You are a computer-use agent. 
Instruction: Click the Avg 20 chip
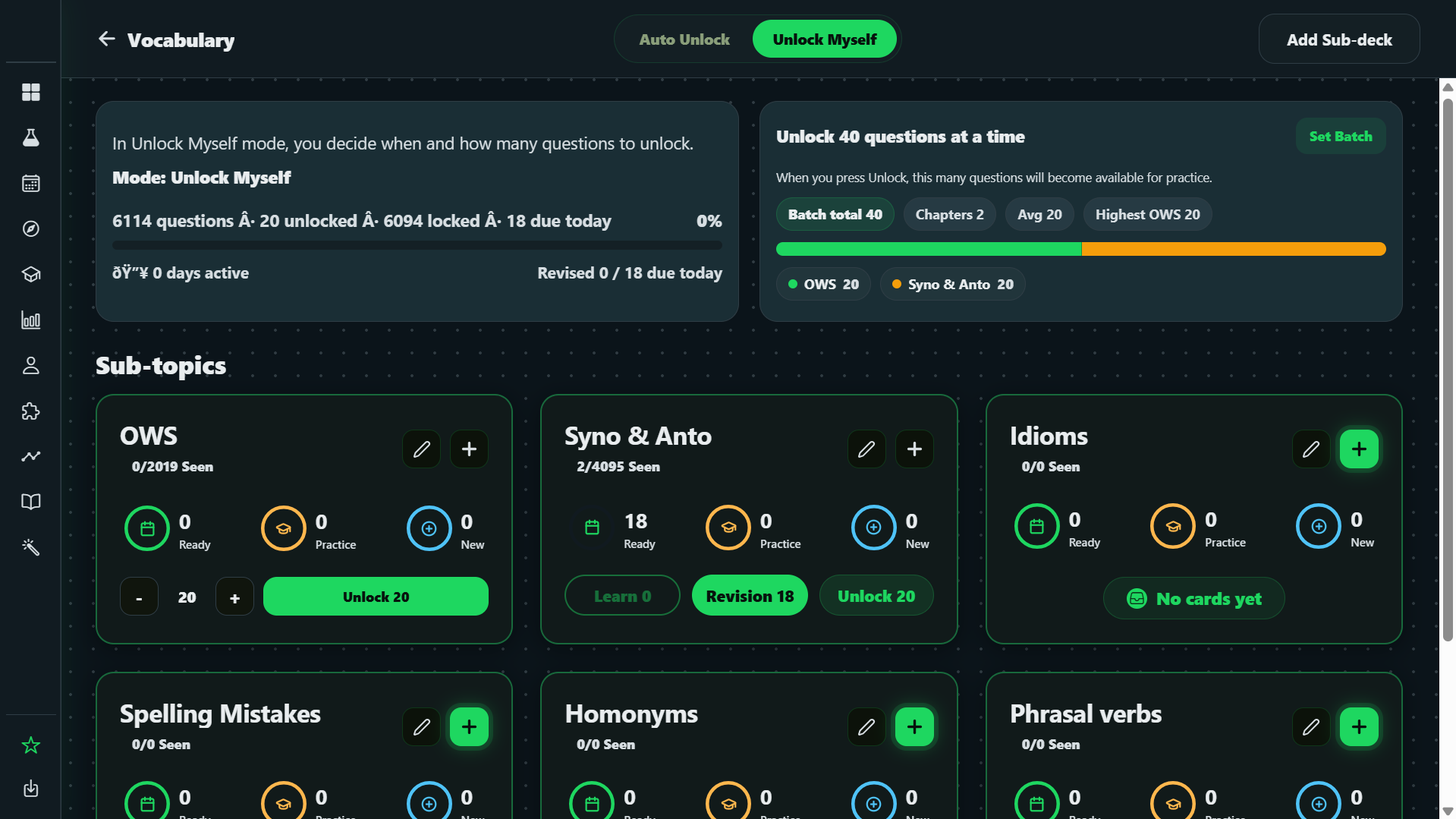(1039, 215)
